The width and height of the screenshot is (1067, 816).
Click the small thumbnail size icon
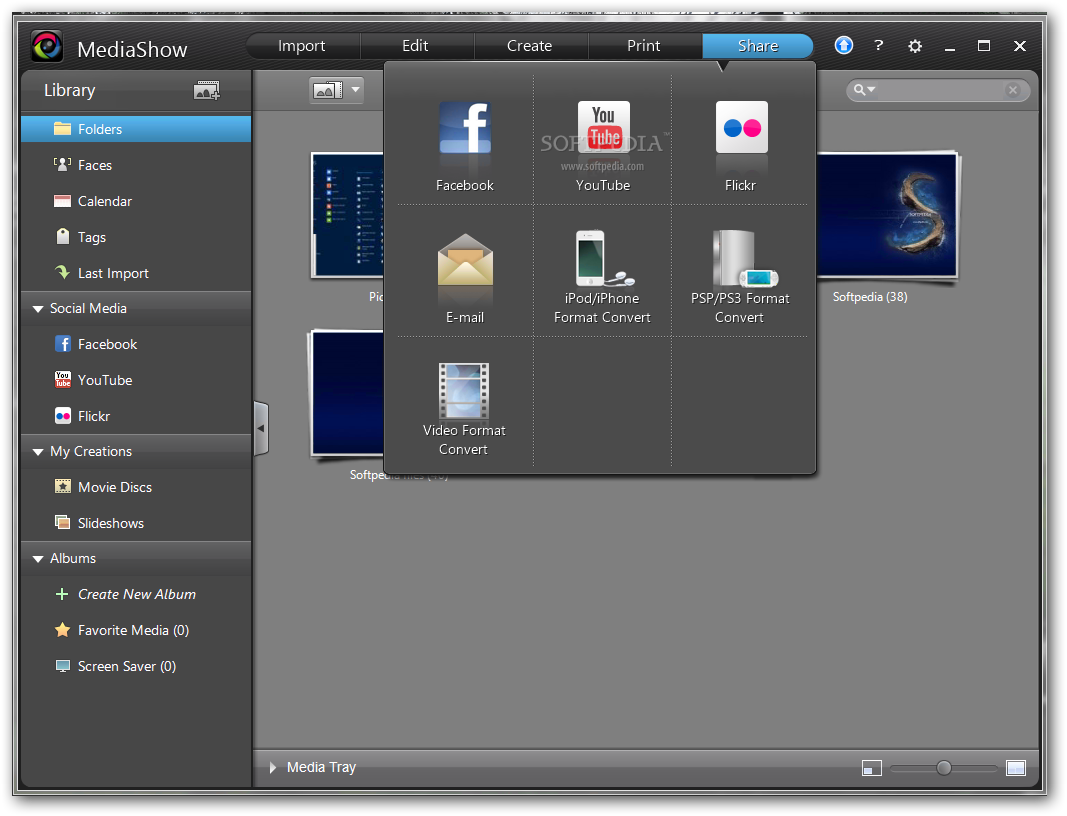click(872, 768)
